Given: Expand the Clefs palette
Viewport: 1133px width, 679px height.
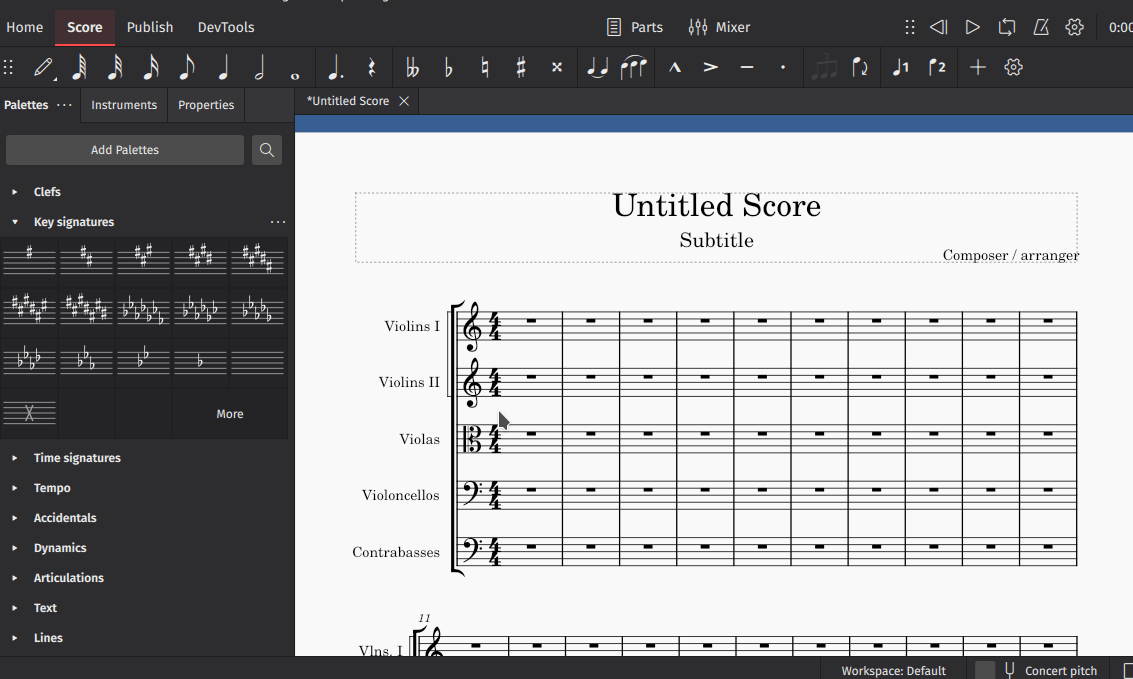Looking at the screenshot, I should click(47, 191).
